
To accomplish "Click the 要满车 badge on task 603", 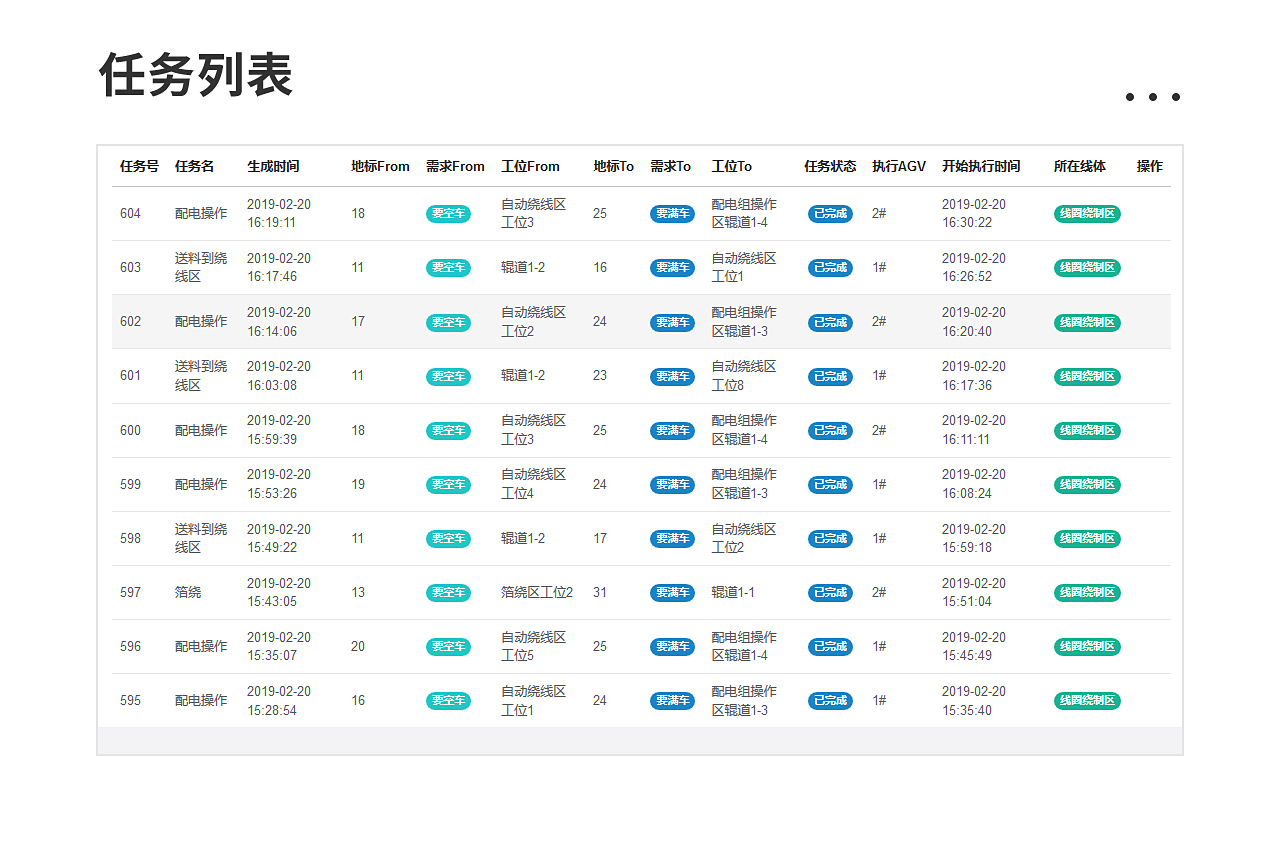I will 671,267.
